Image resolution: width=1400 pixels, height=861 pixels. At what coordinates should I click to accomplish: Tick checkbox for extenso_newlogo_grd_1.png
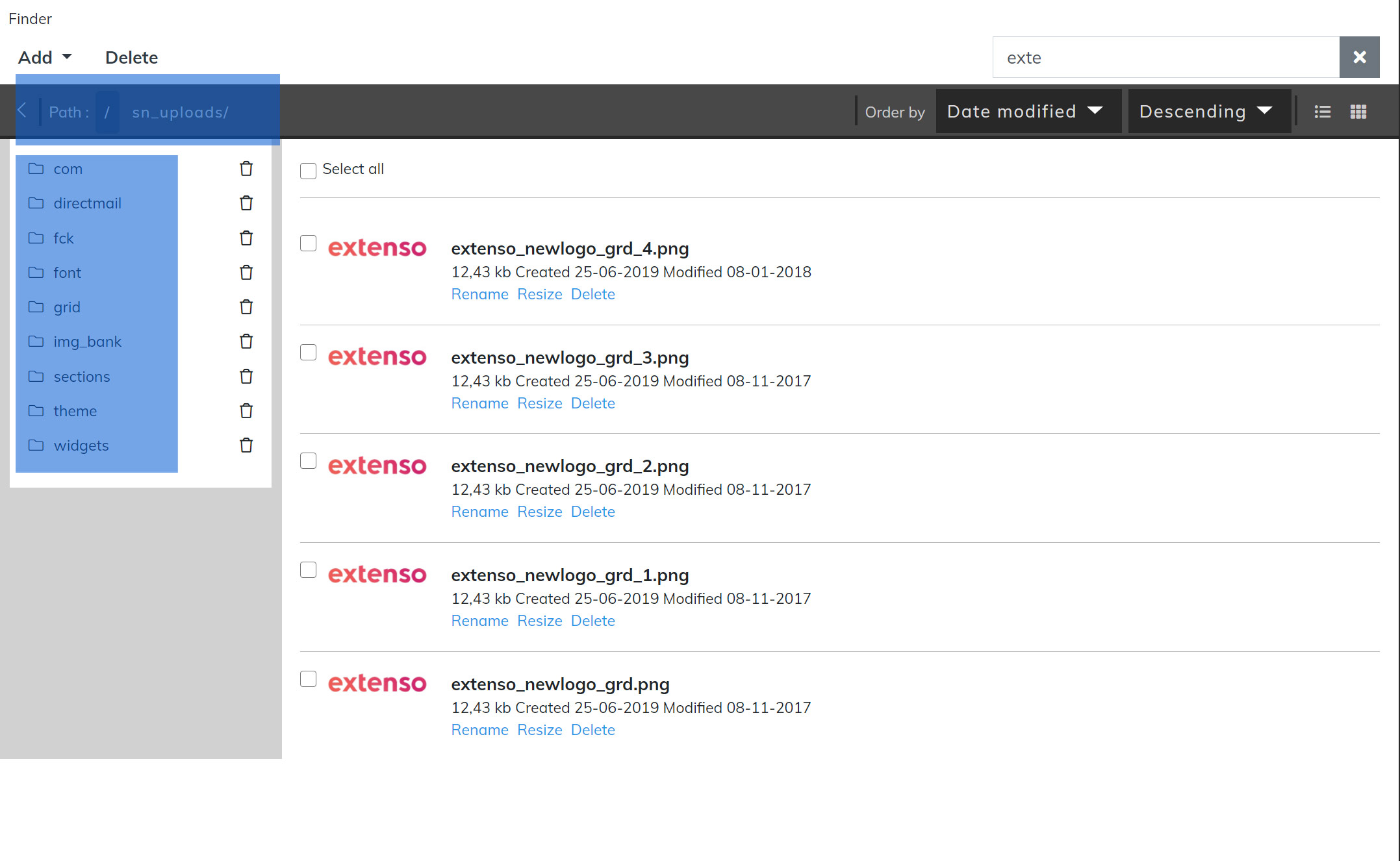(308, 570)
